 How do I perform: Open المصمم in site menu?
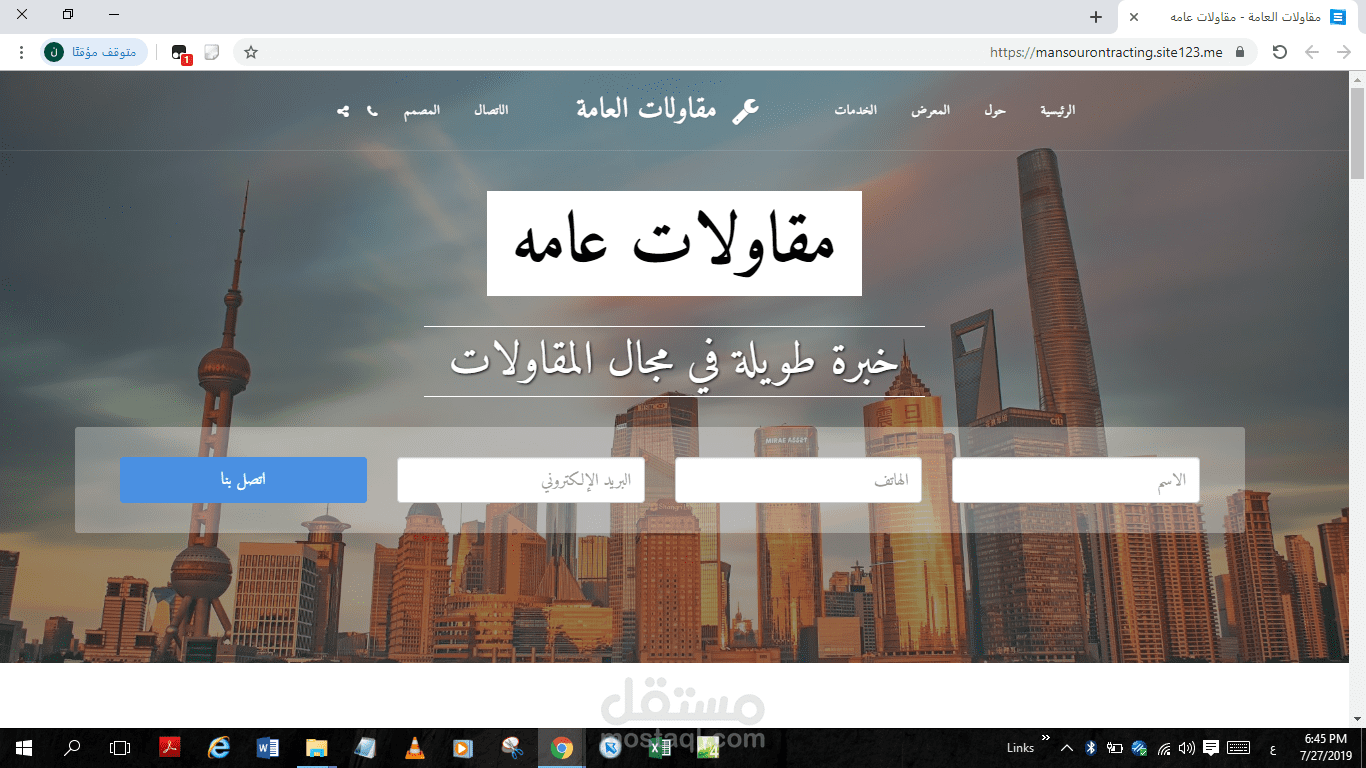point(422,110)
